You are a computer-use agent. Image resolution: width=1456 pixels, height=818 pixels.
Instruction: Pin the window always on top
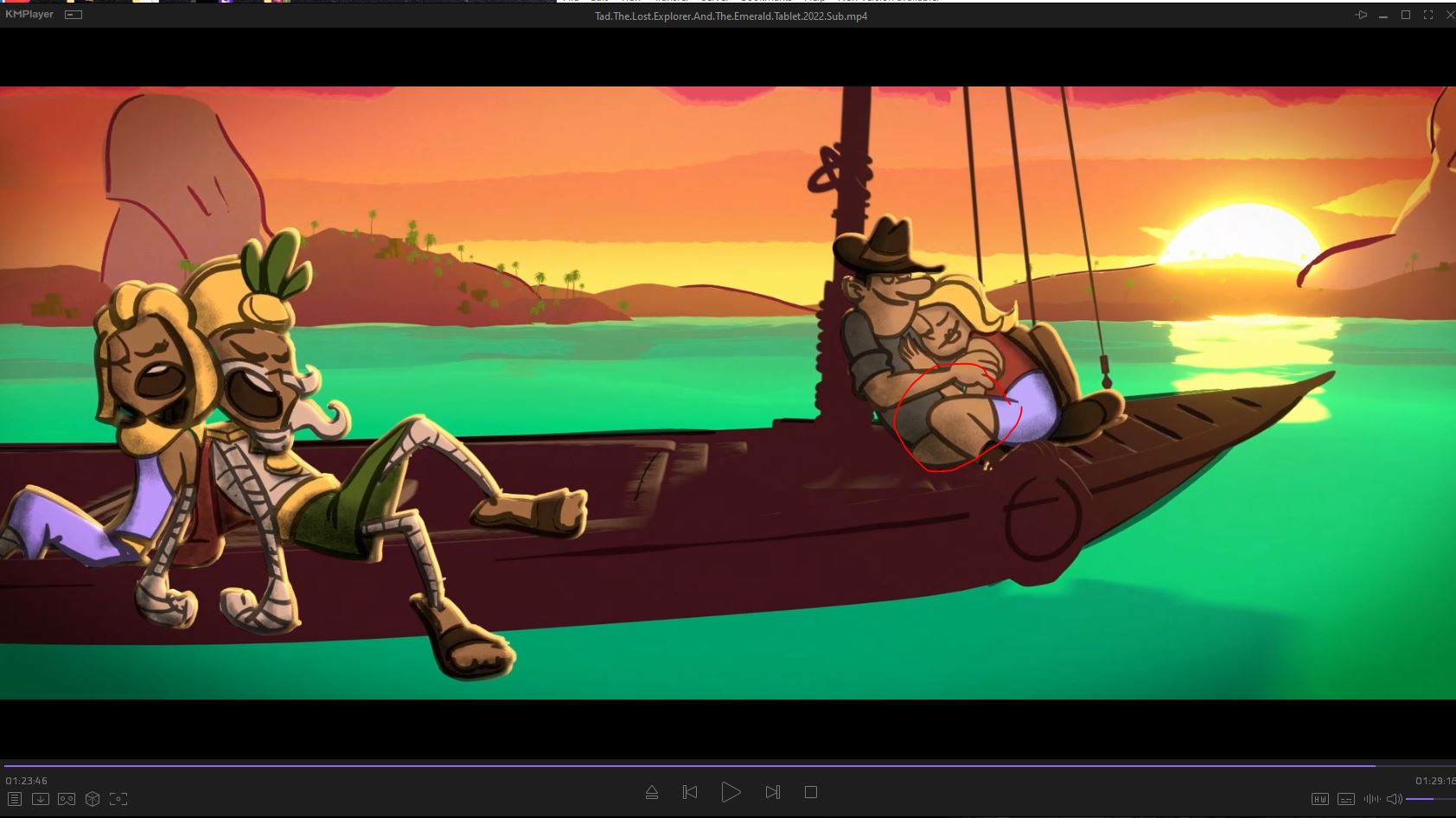pyautogui.click(x=1361, y=15)
